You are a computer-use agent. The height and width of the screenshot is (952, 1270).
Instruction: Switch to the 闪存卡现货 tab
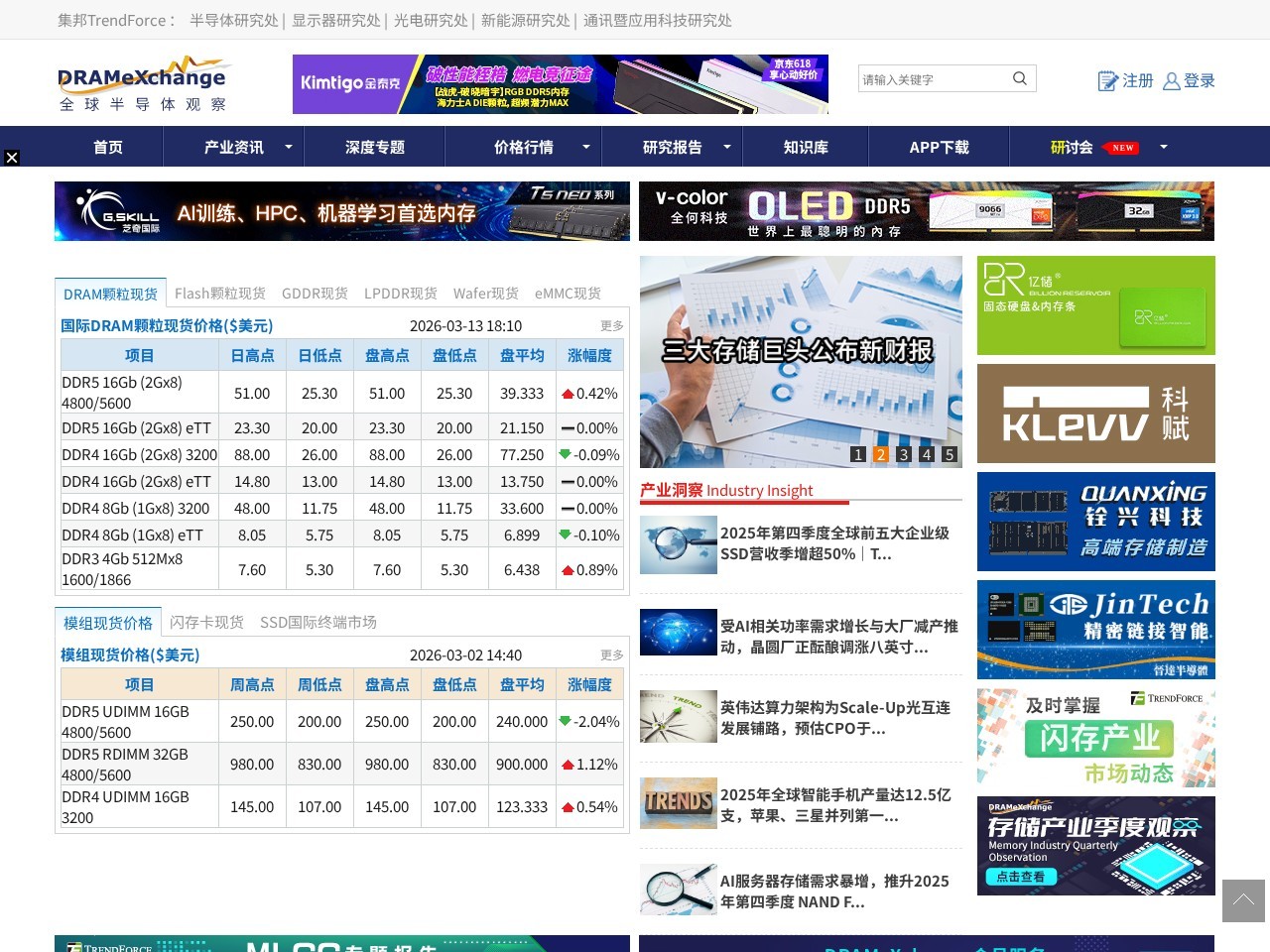(x=206, y=623)
